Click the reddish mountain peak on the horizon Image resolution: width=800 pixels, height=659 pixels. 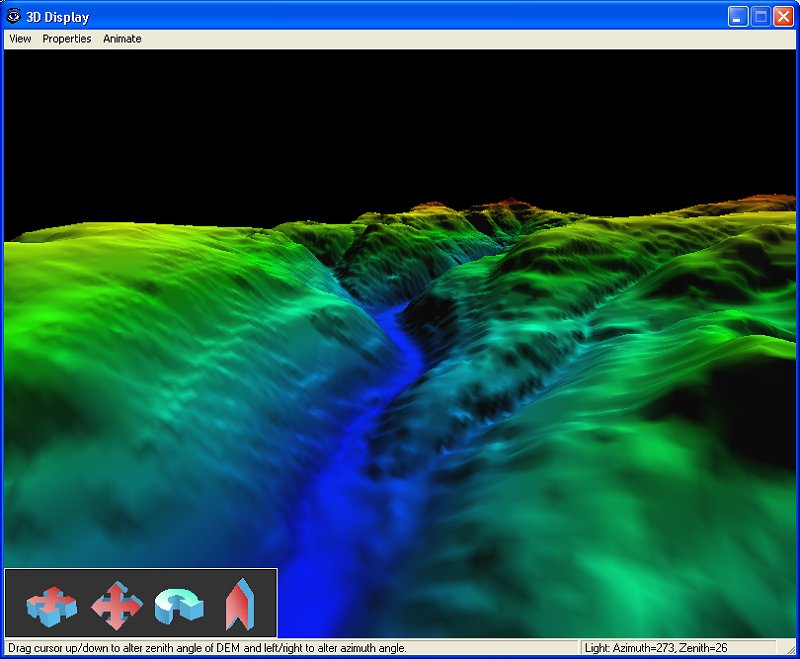(518, 204)
